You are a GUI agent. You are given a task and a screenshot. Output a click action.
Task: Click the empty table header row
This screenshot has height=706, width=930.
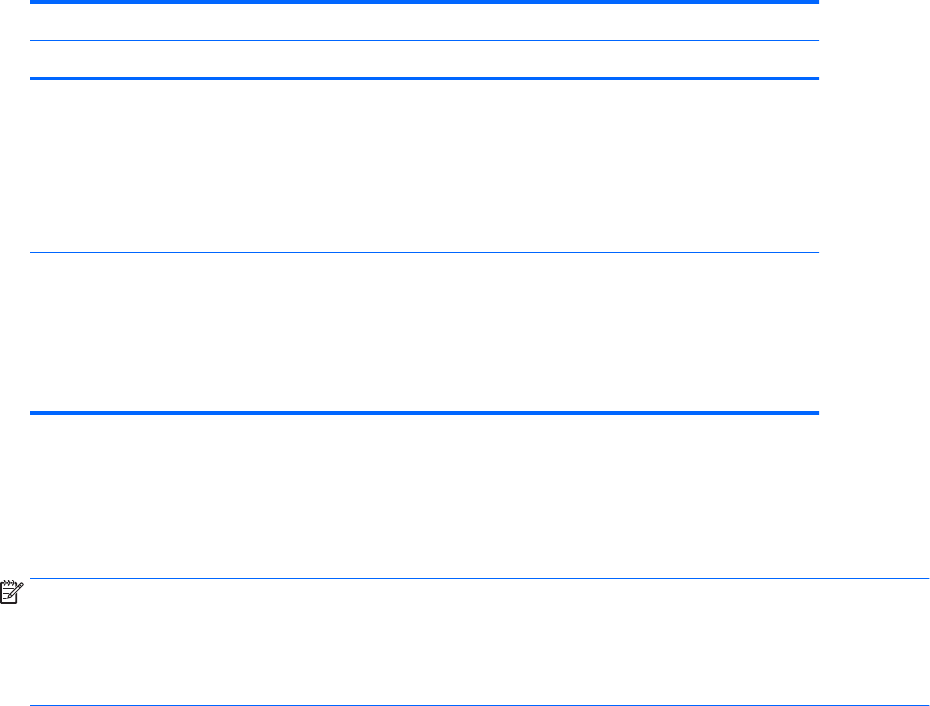(424, 22)
